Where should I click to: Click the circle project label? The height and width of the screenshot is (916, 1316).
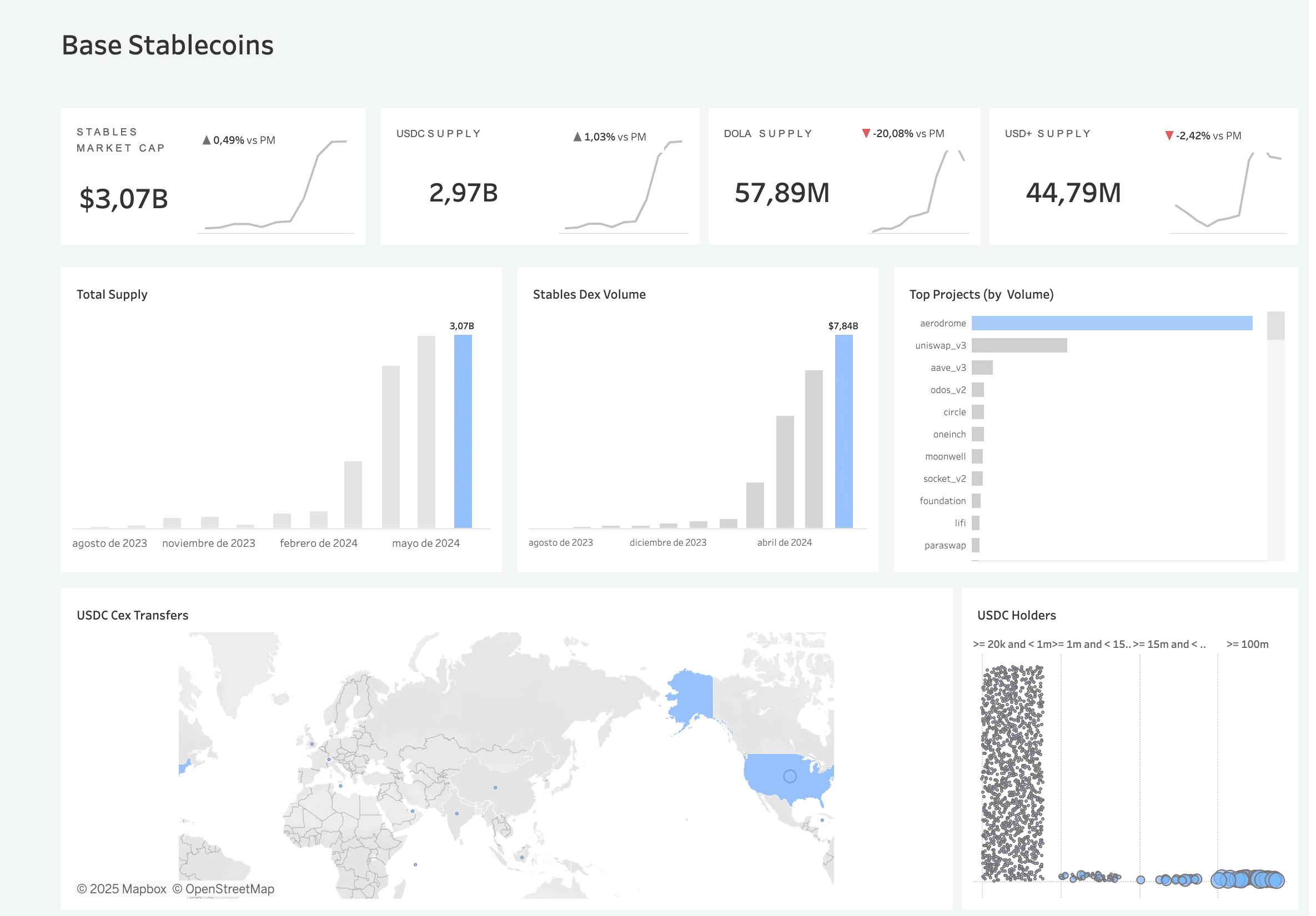tap(955, 412)
